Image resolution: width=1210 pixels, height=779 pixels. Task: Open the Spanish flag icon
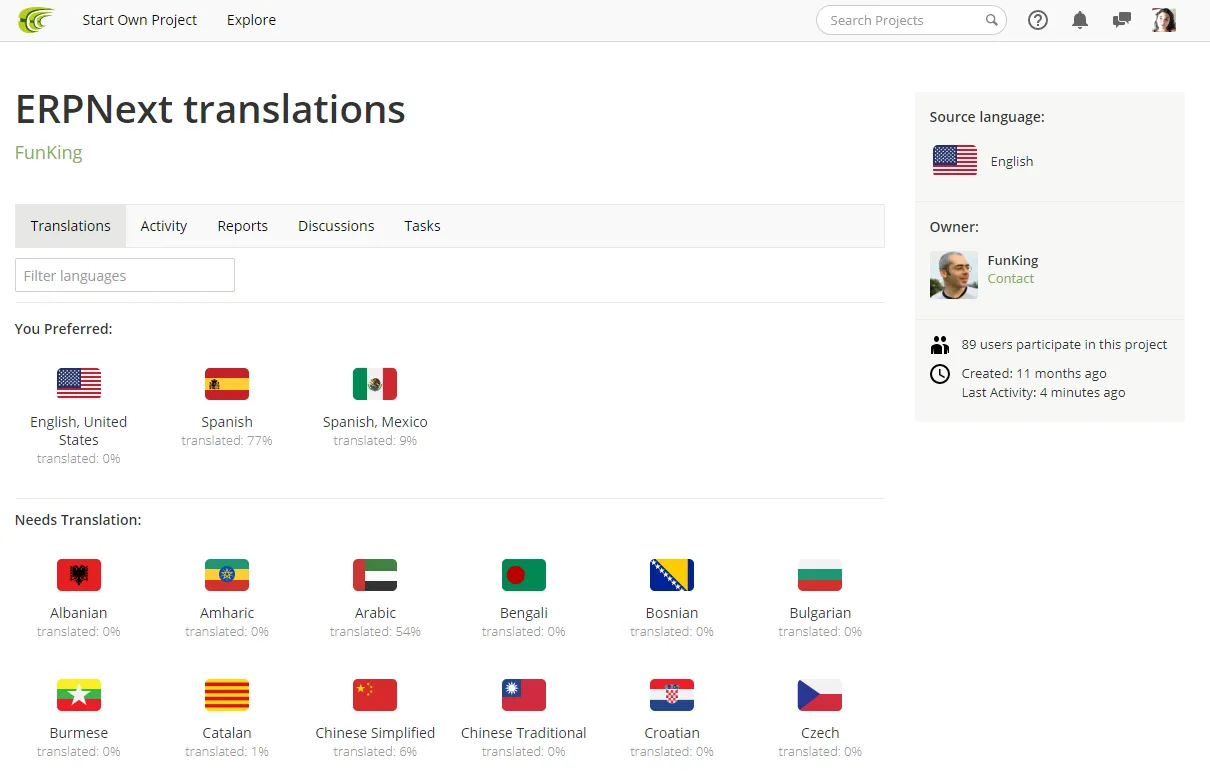[x=227, y=384]
